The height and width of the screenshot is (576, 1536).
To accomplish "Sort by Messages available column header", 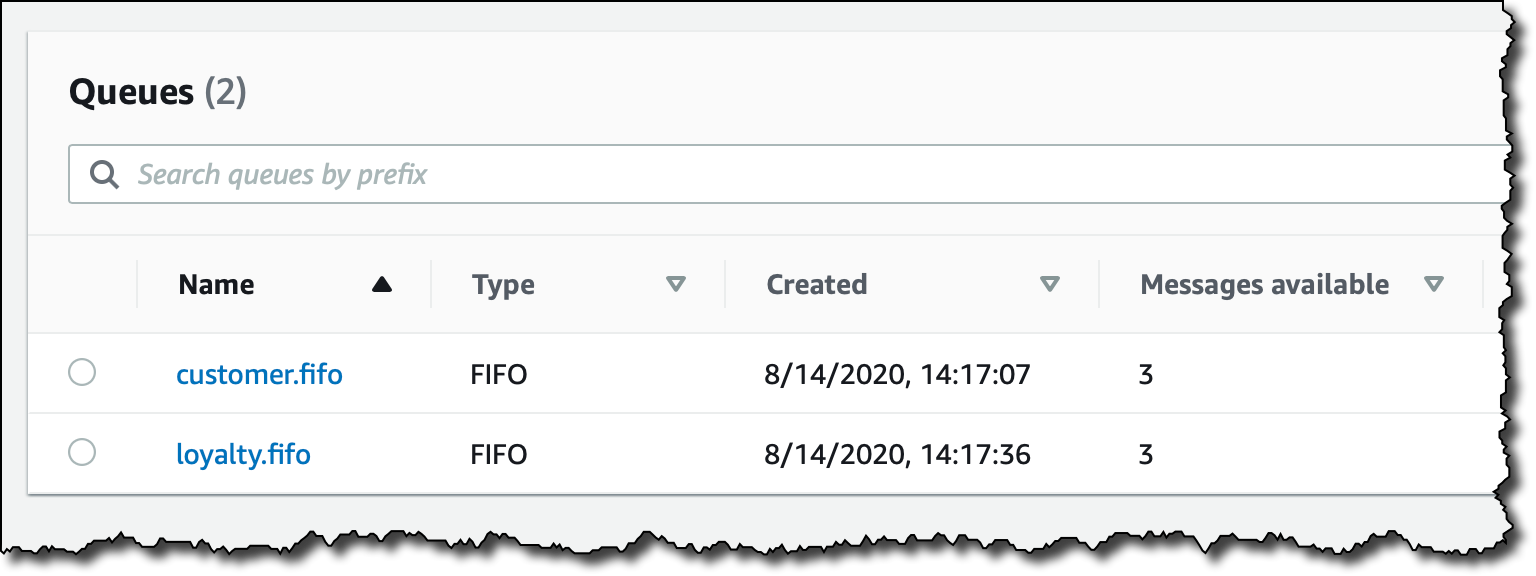I will pyautogui.click(x=1265, y=285).
